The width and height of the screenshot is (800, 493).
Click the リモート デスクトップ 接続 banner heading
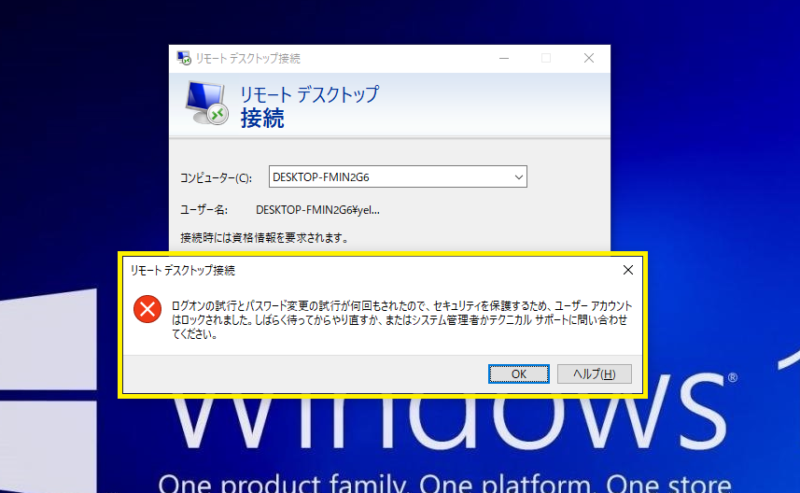tap(308, 107)
